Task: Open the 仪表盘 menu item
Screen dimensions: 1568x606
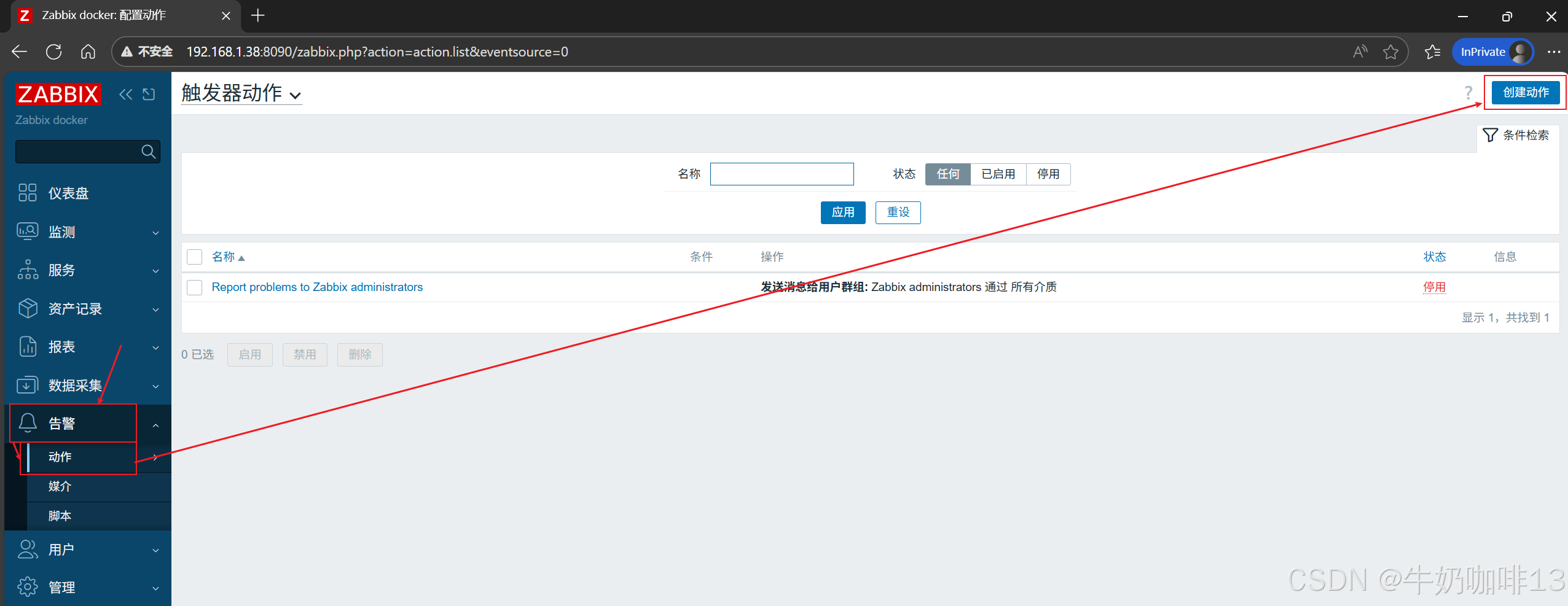Action: click(x=69, y=193)
